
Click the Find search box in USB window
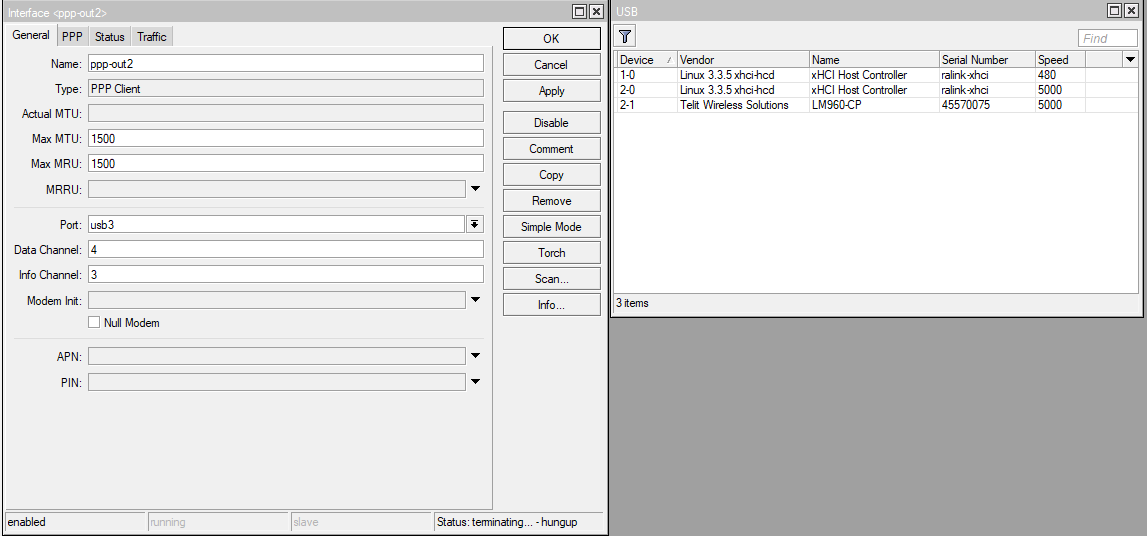click(1107, 38)
